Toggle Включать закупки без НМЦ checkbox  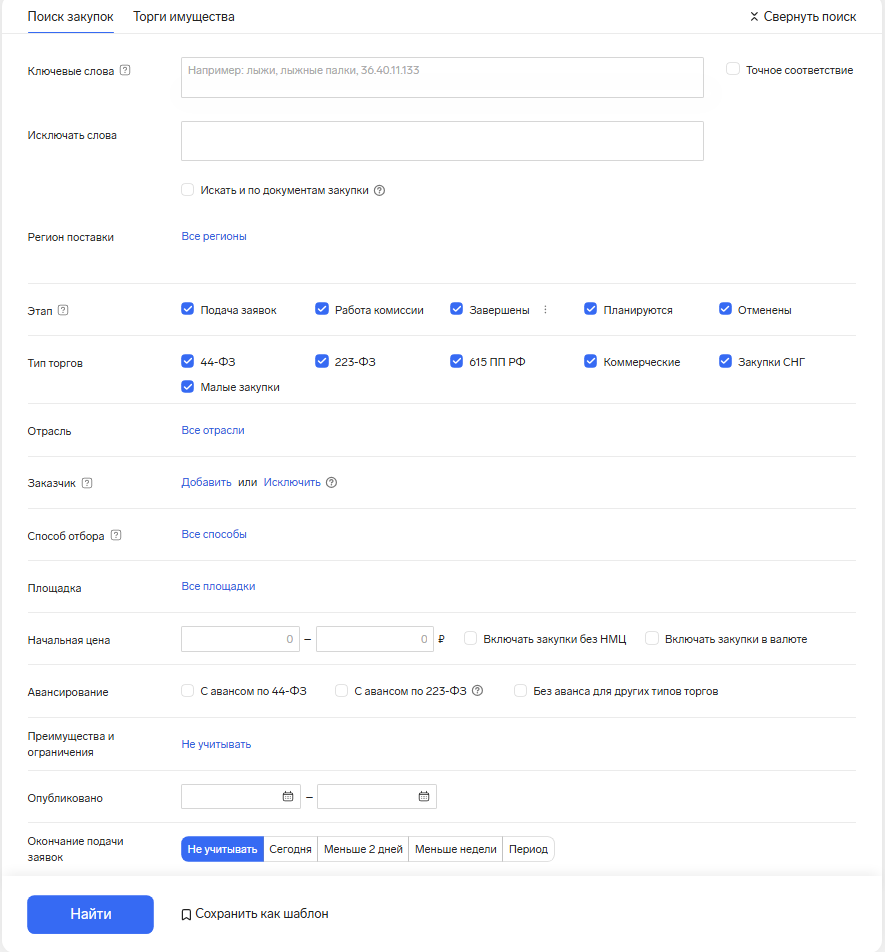pyautogui.click(x=470, y=638)
